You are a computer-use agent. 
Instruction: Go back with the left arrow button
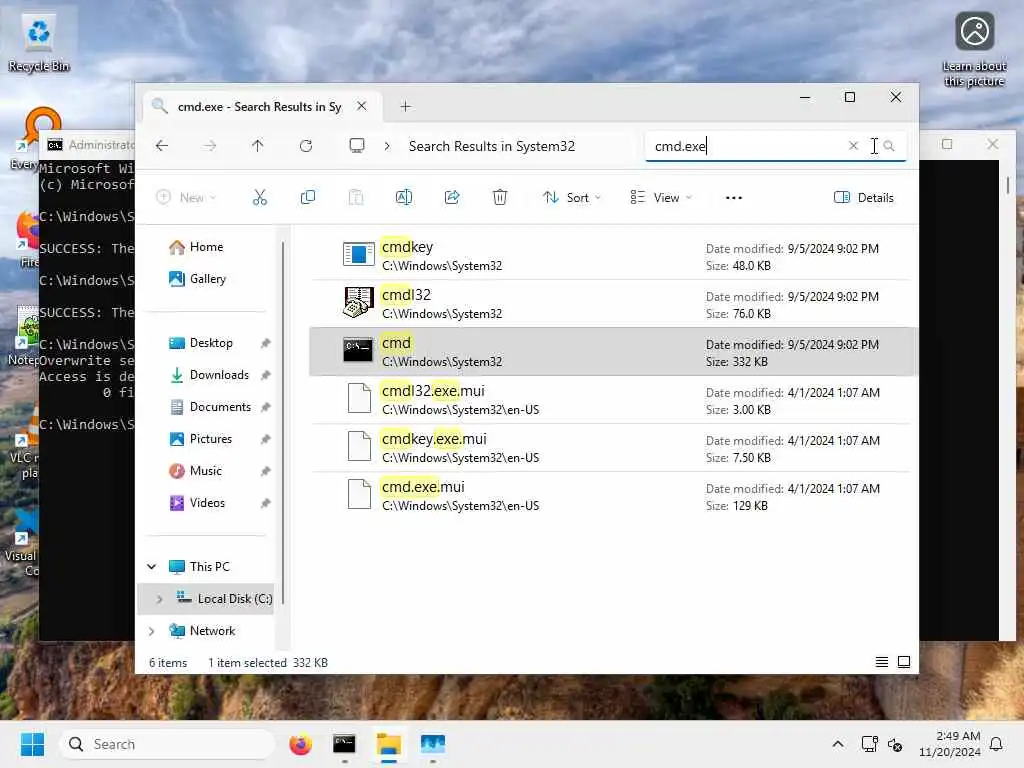pyautogui.click(x=162, y=146)
